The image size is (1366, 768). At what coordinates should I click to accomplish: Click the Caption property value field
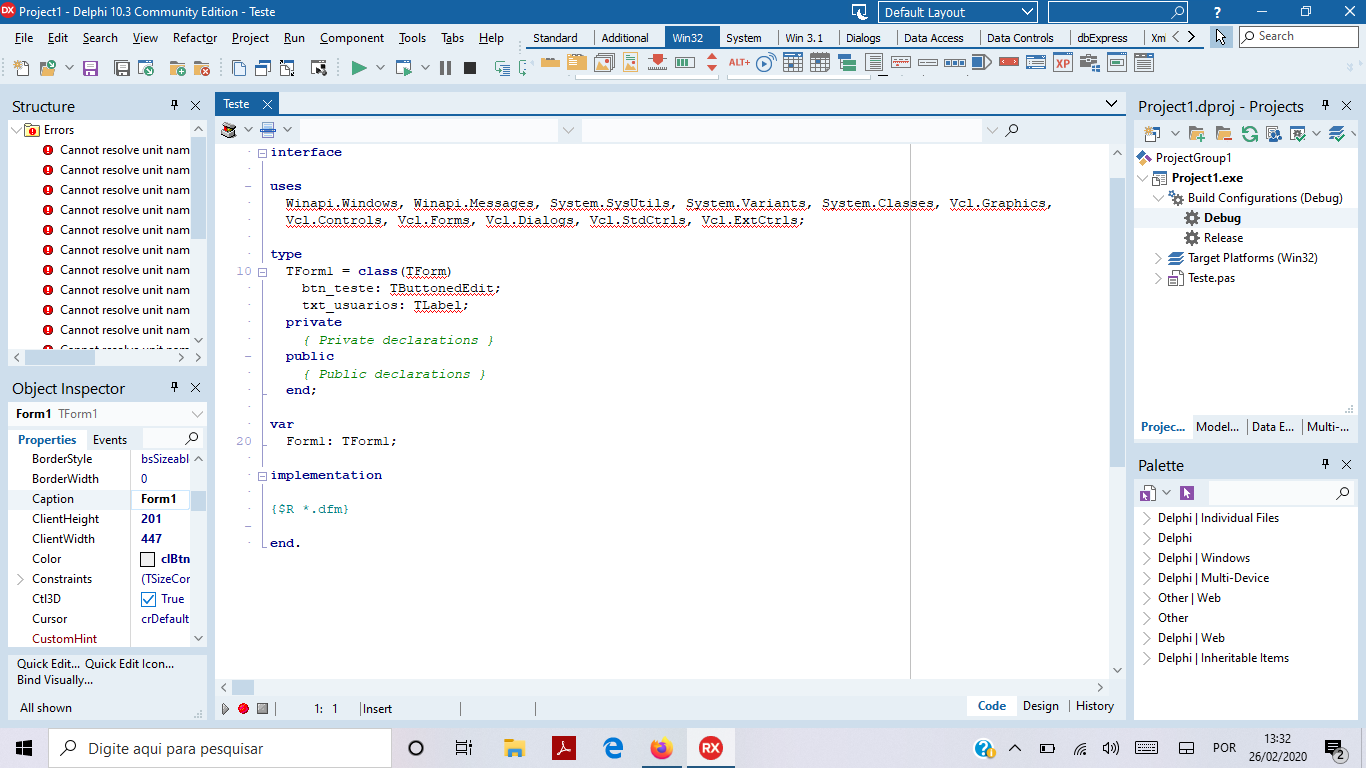(160, 499)
